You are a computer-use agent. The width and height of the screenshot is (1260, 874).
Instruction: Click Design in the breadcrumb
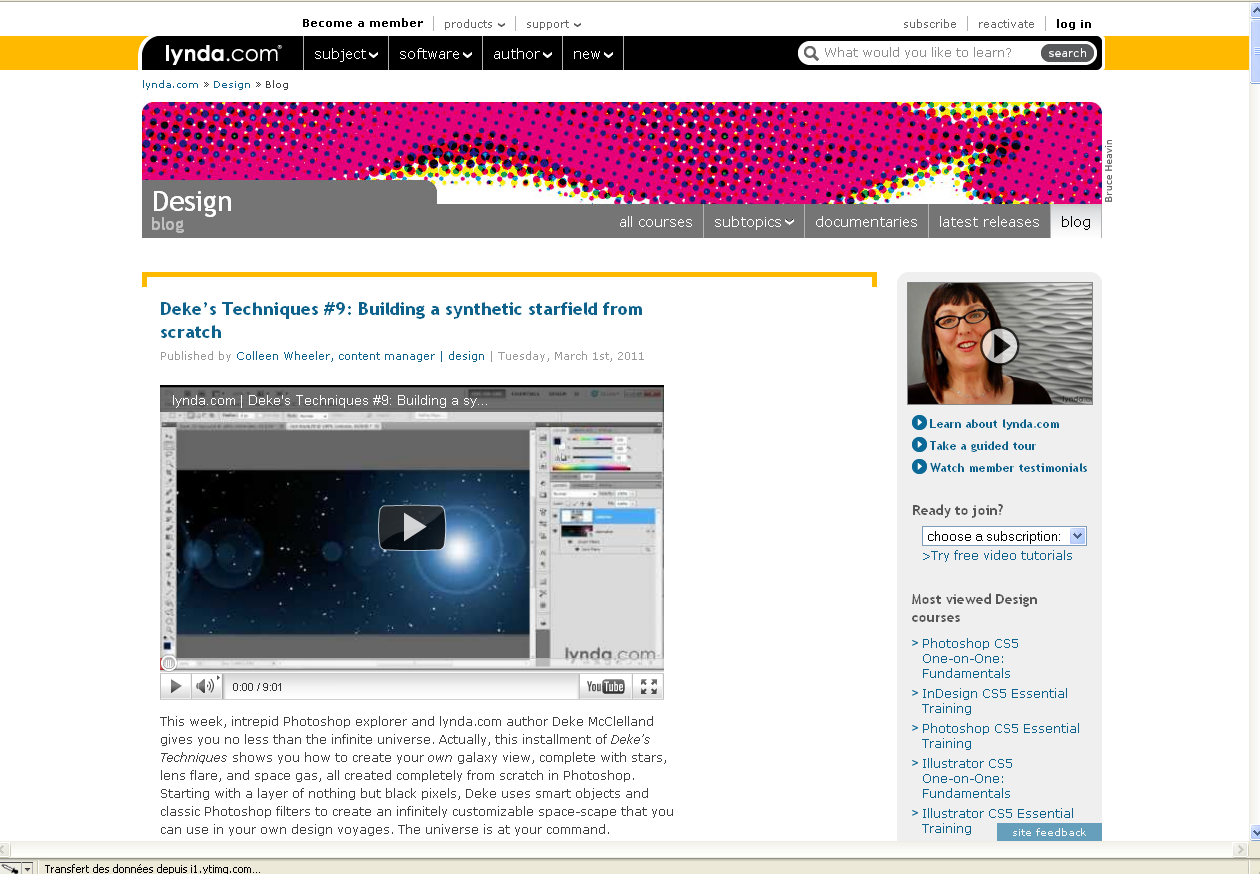[x=232, y=84]
